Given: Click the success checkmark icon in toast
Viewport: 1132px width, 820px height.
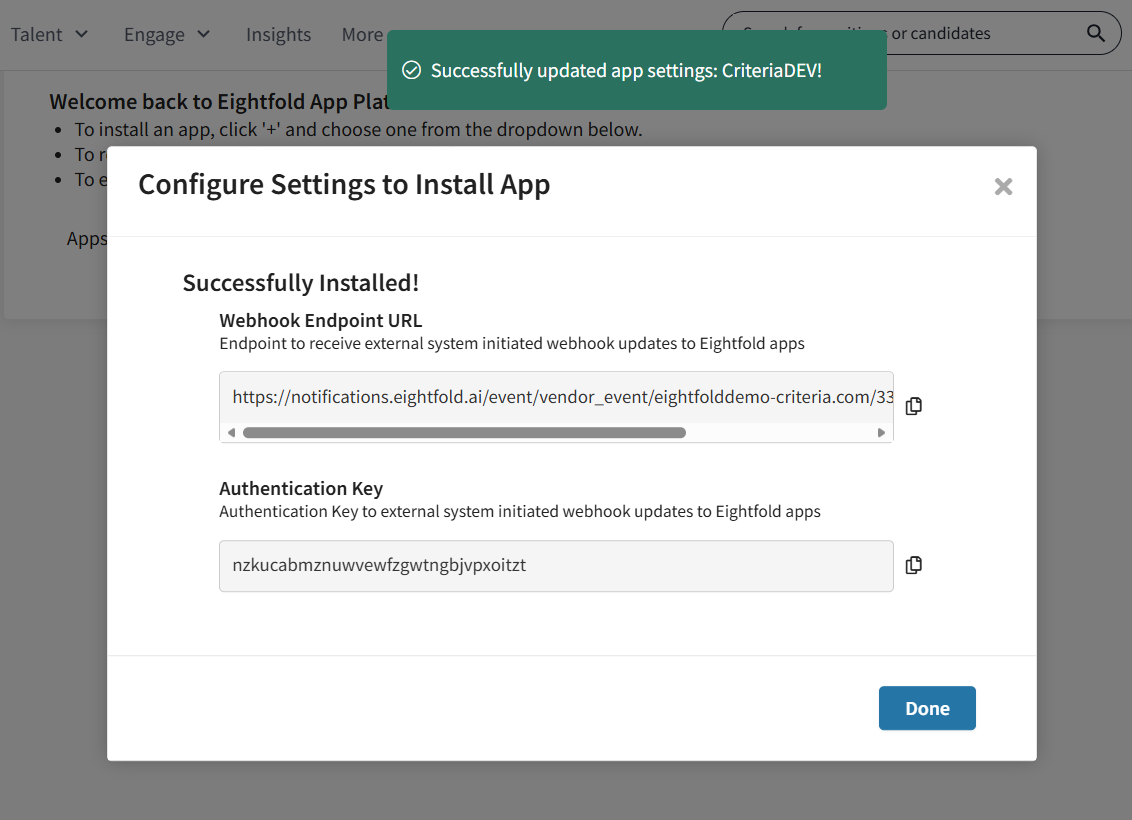Looking at the screenshot, I should point(410,70).
